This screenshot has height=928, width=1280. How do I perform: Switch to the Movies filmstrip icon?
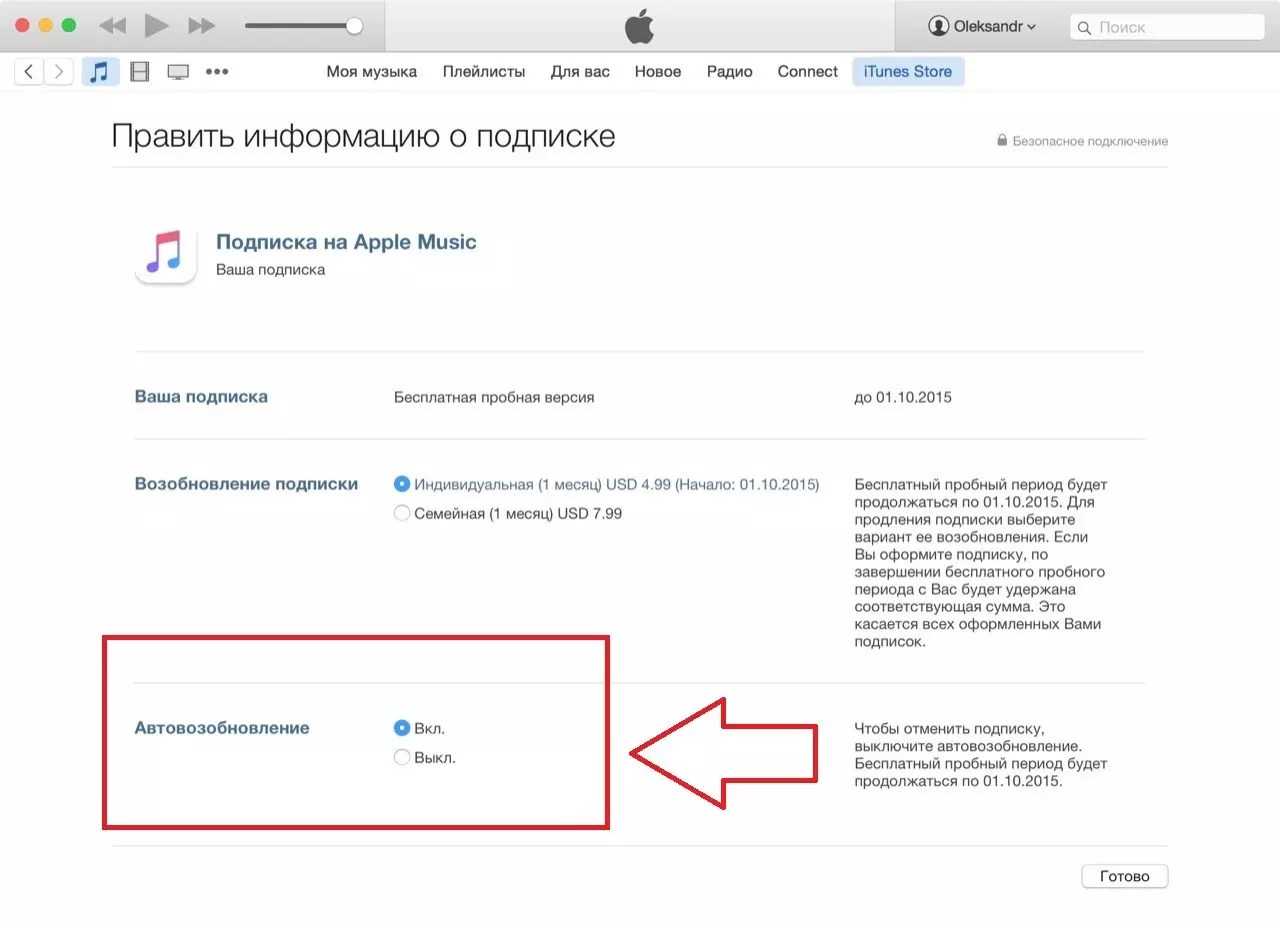click(140, 72)
